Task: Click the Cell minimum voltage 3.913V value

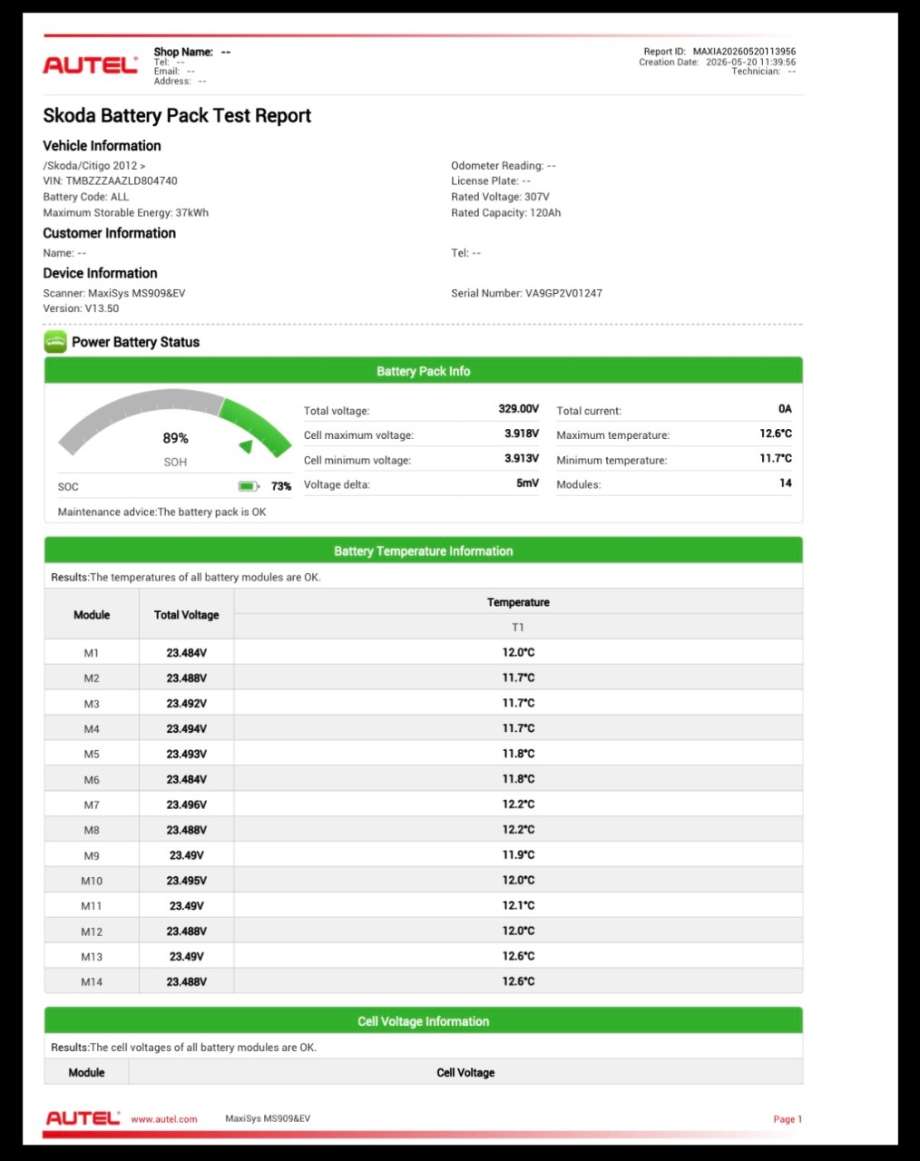Action: point(522,458)
